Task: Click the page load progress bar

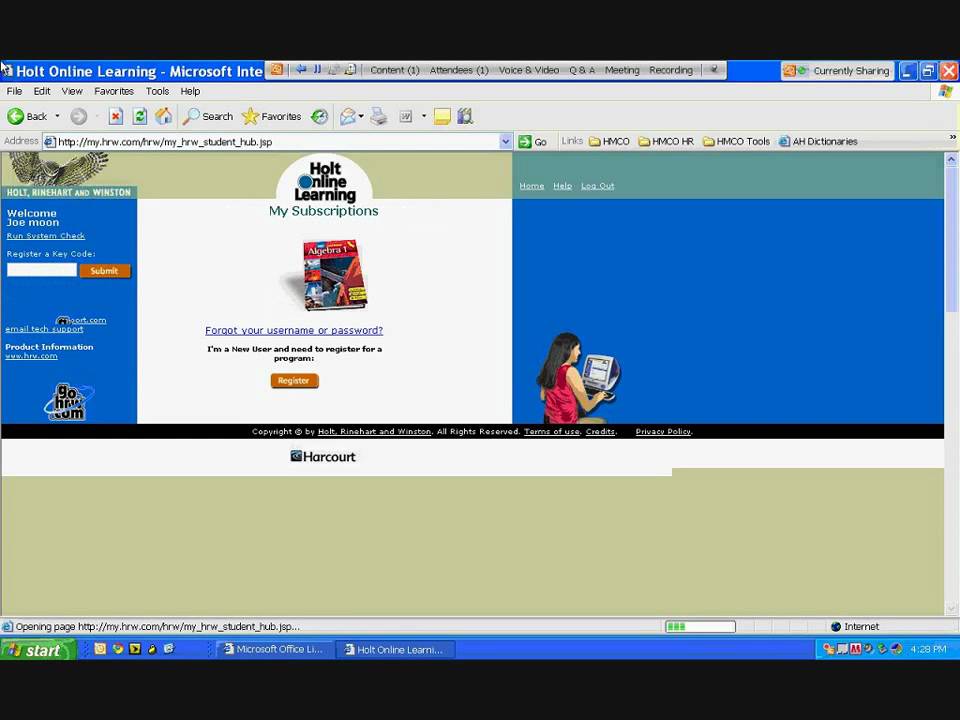Action: [700, 626]
